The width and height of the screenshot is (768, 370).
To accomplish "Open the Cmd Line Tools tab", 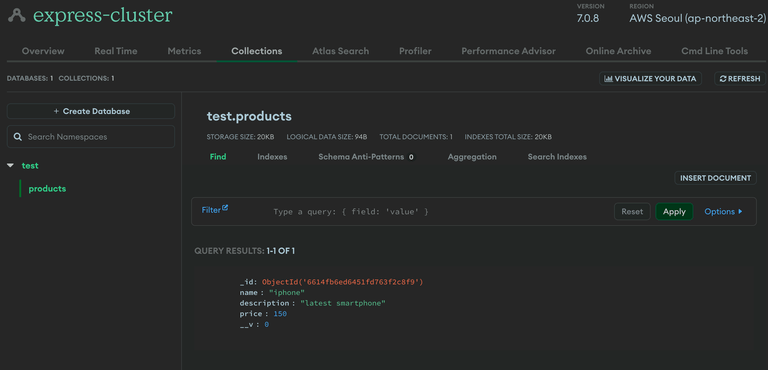I will point(715,51).
